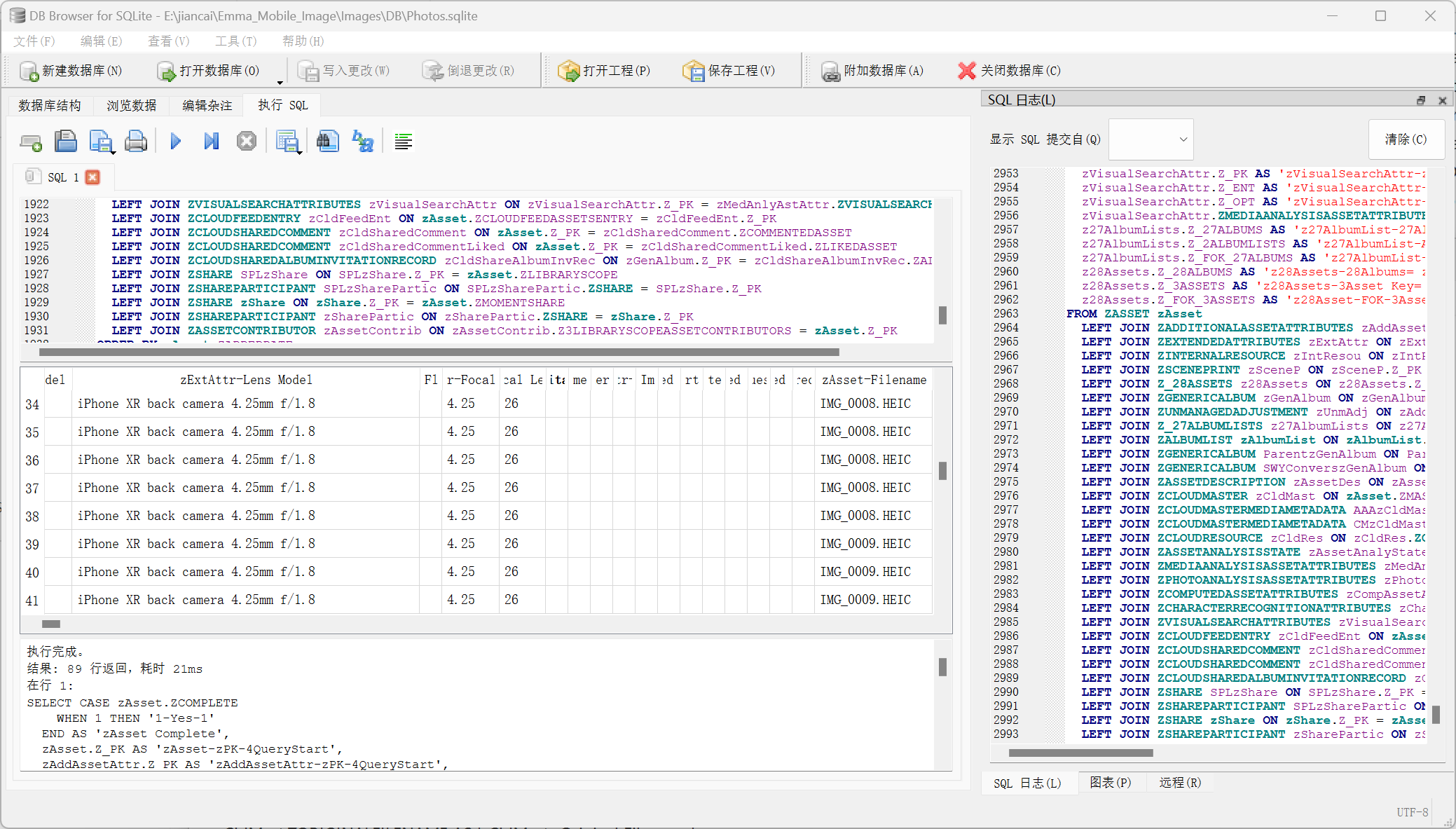Comment/uncomment lines icon in editor toolbar
The height and width of the screenshot is (829, 1456).
point(403,142)
